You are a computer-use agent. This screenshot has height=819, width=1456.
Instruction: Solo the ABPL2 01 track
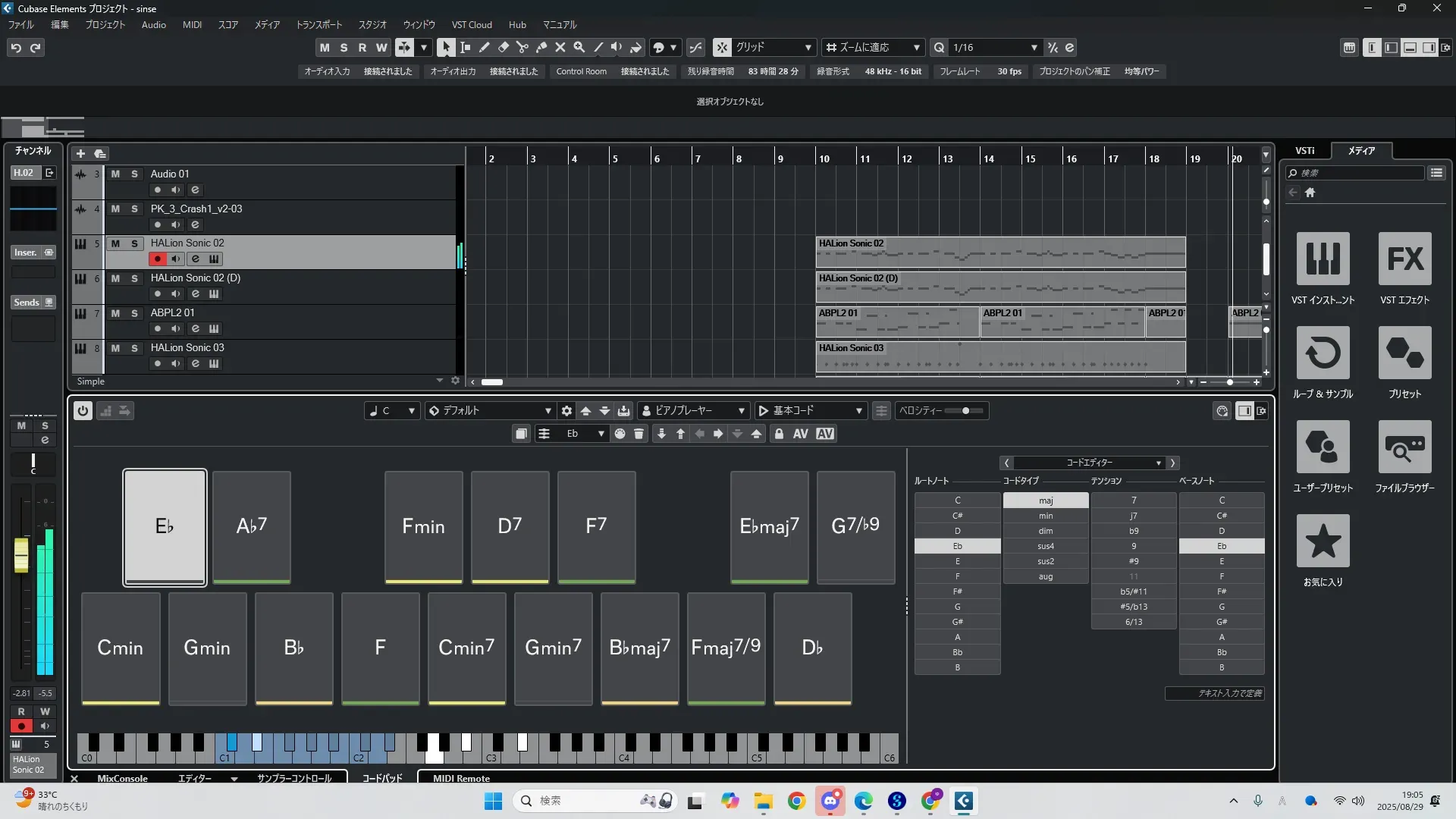pos(134,313)
